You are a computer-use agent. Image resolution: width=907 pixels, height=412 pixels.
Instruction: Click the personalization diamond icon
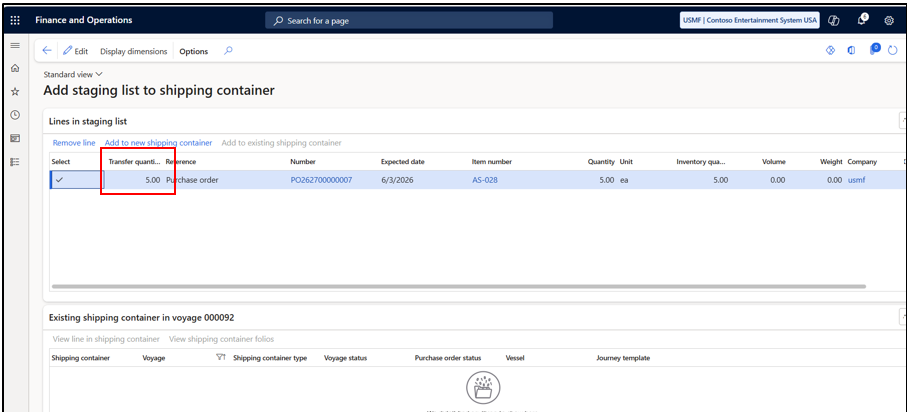tap(830, 50)
